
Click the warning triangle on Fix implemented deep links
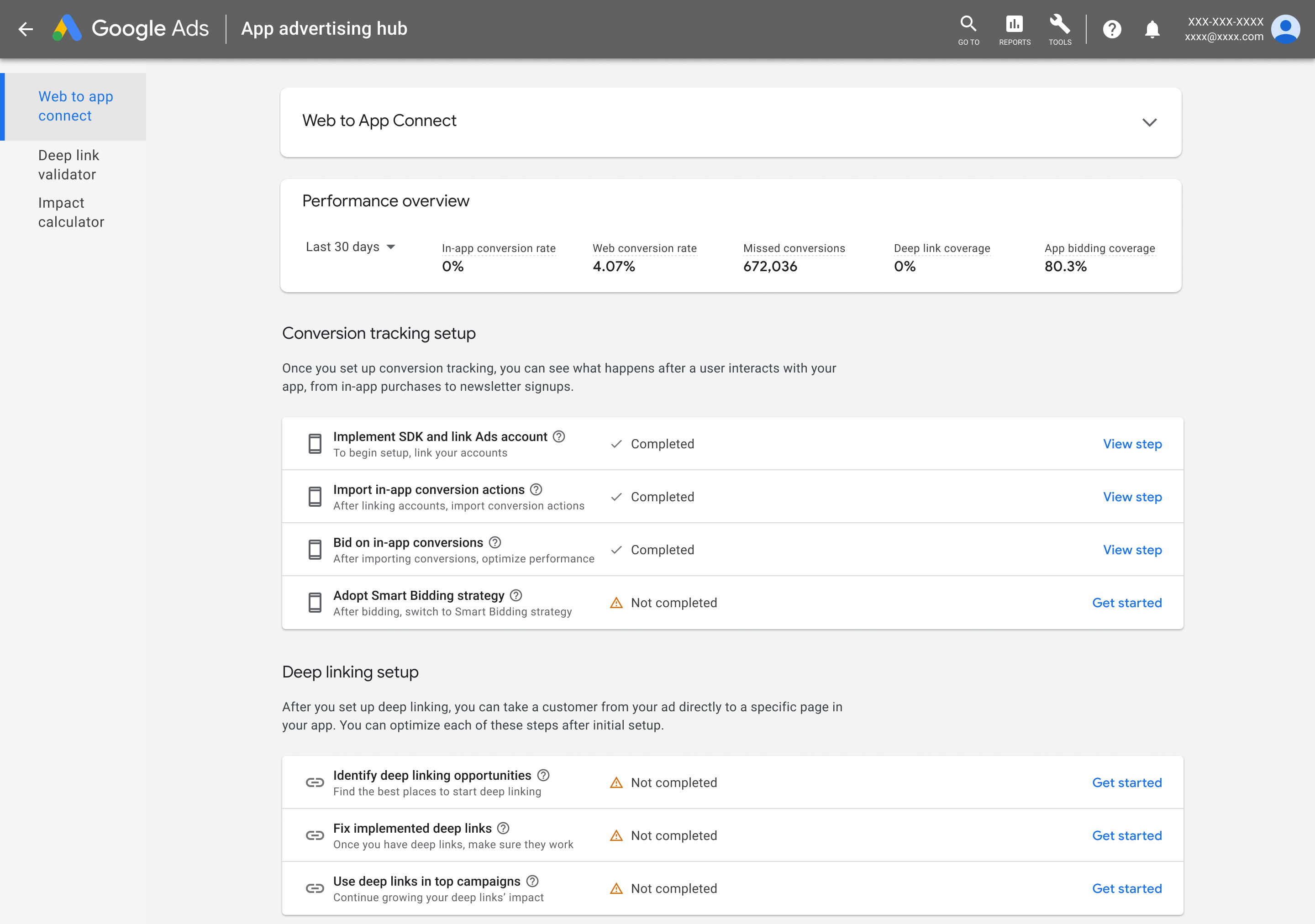click(x=616, y=835)
